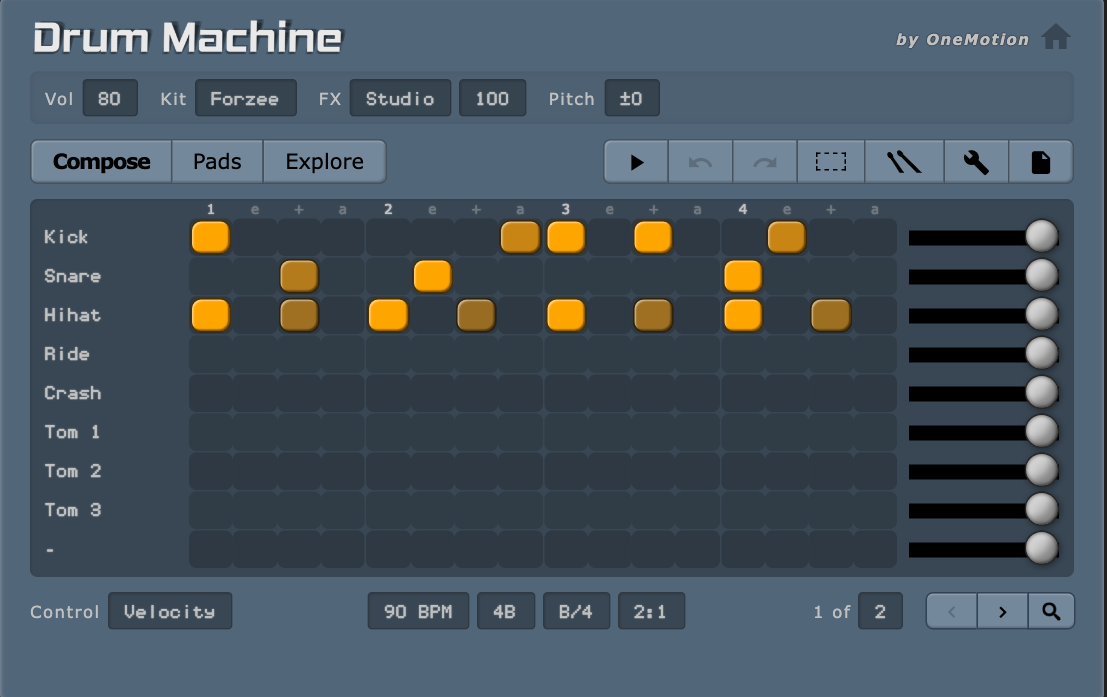
Task: Click the Undo arrow icon
Action: [x=700, y=161]
